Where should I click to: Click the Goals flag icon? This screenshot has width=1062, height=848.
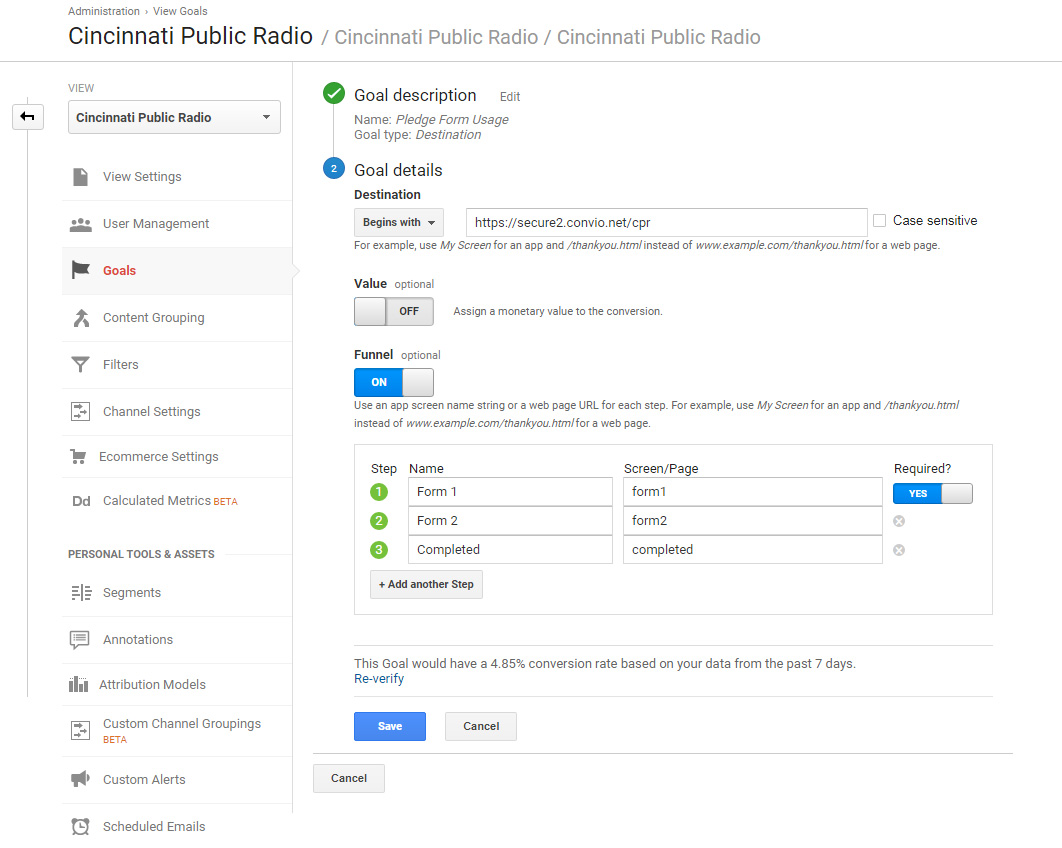[x=81, y=270]
